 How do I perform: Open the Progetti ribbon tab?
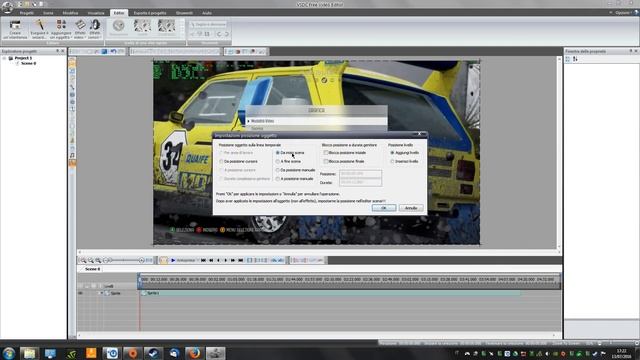click(x=27, y=13)
